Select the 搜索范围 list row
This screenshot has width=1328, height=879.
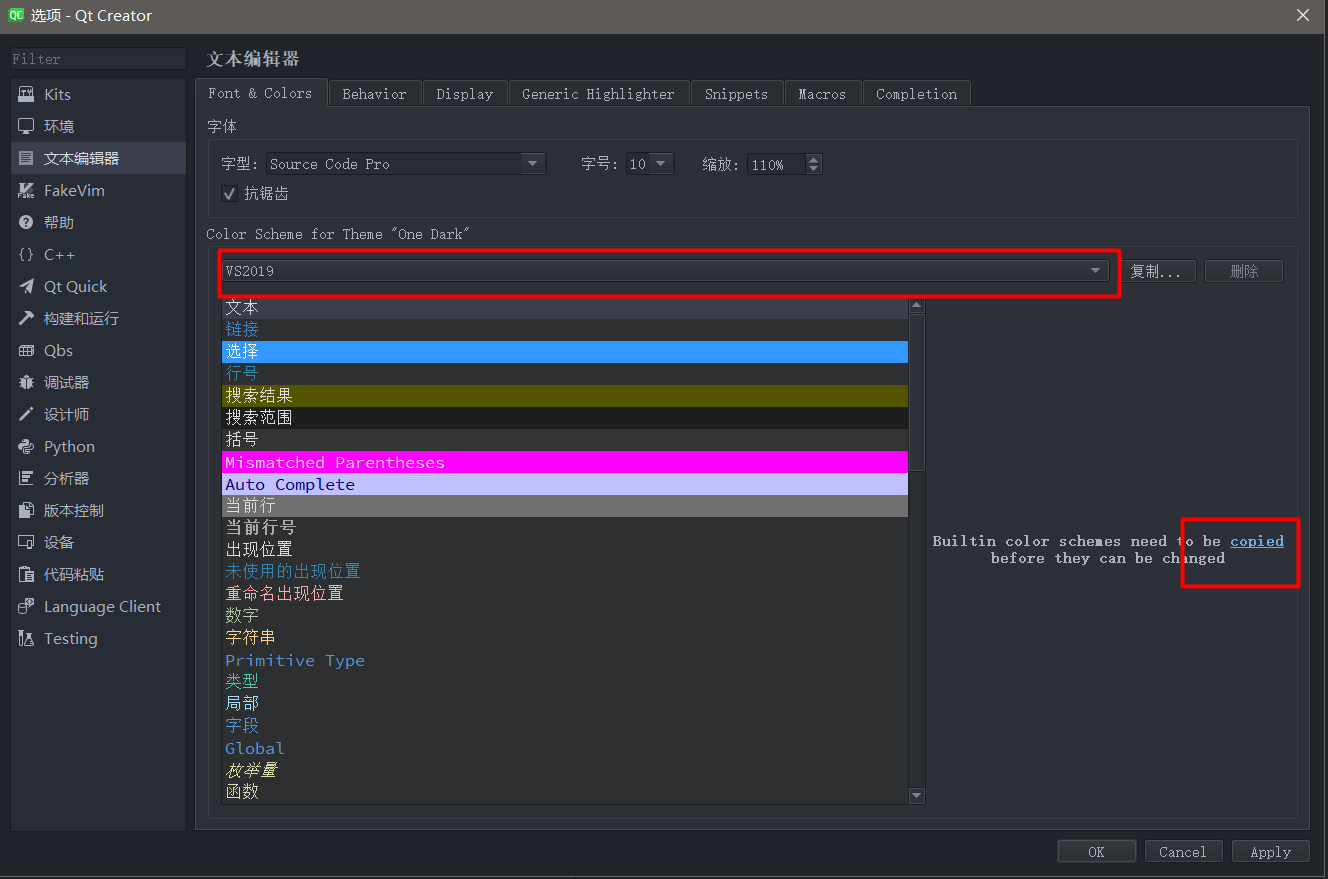pos(565,418)
